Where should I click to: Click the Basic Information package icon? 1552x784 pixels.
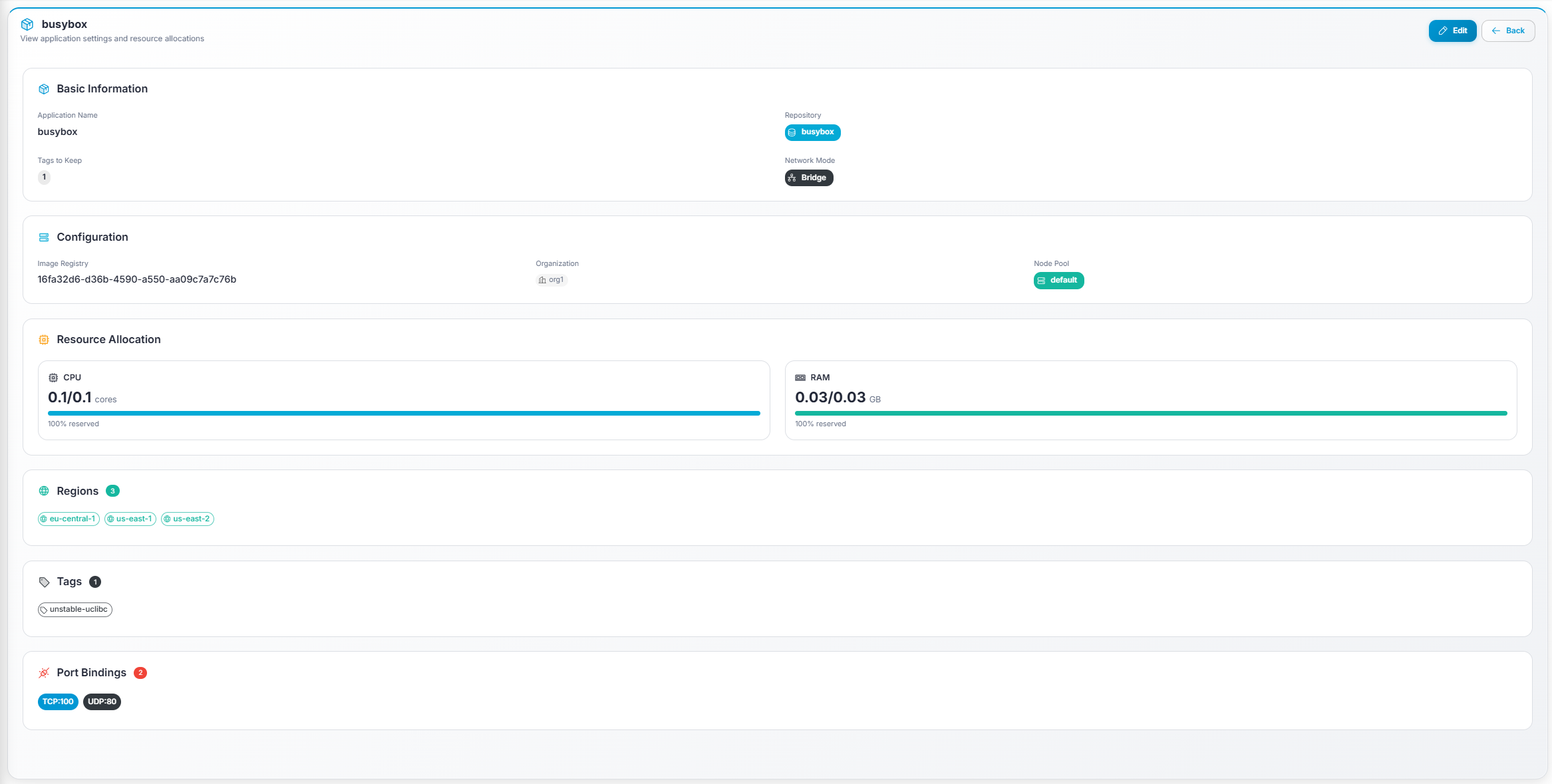pyautogui.click(x=44, y=88)
